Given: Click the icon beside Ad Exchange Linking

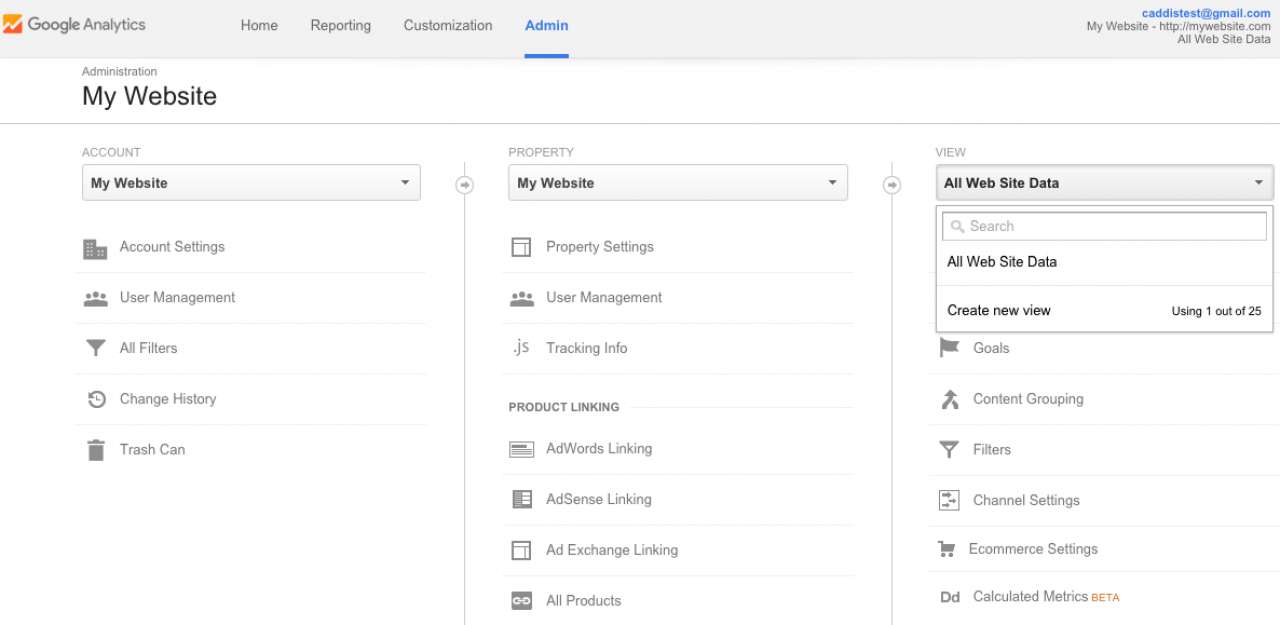Looking at the screenshot, I should pos(521,550).
